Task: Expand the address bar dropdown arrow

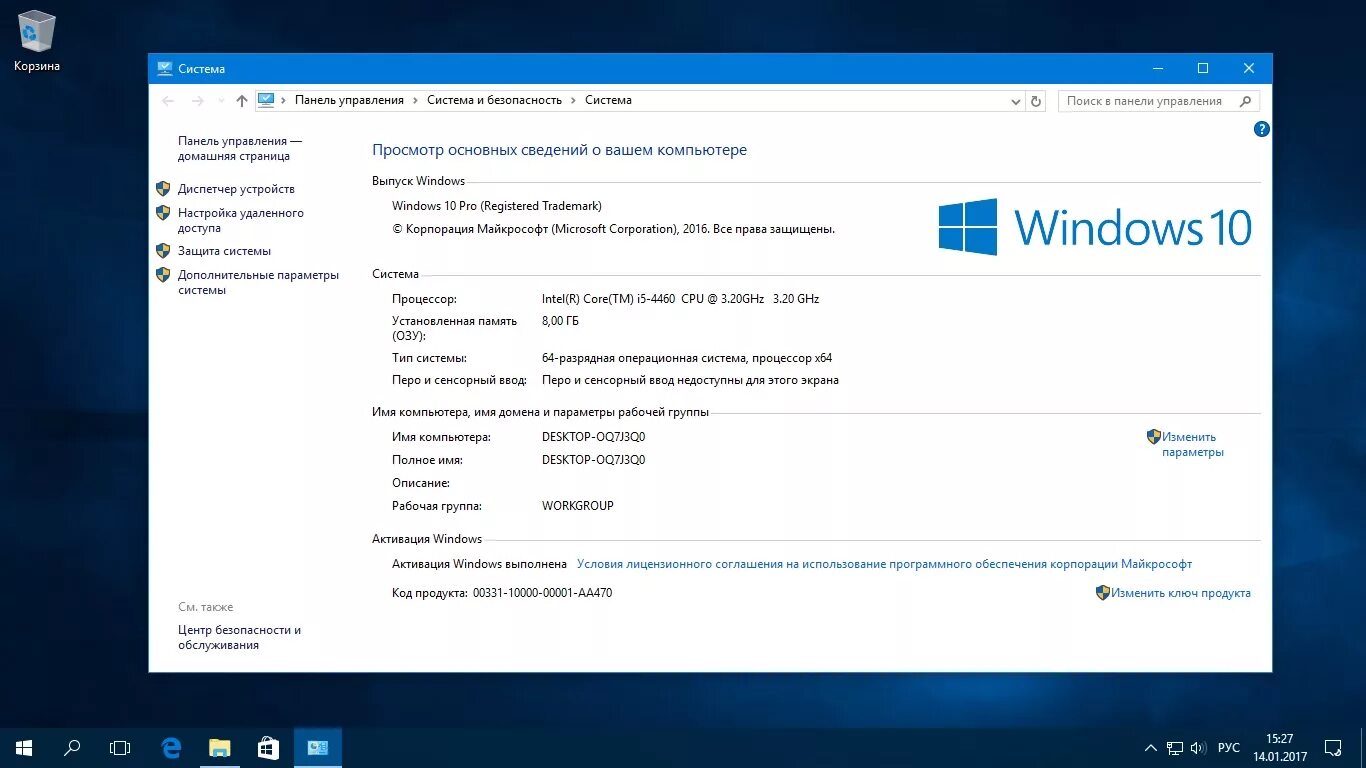Action: pos(1015,100)
